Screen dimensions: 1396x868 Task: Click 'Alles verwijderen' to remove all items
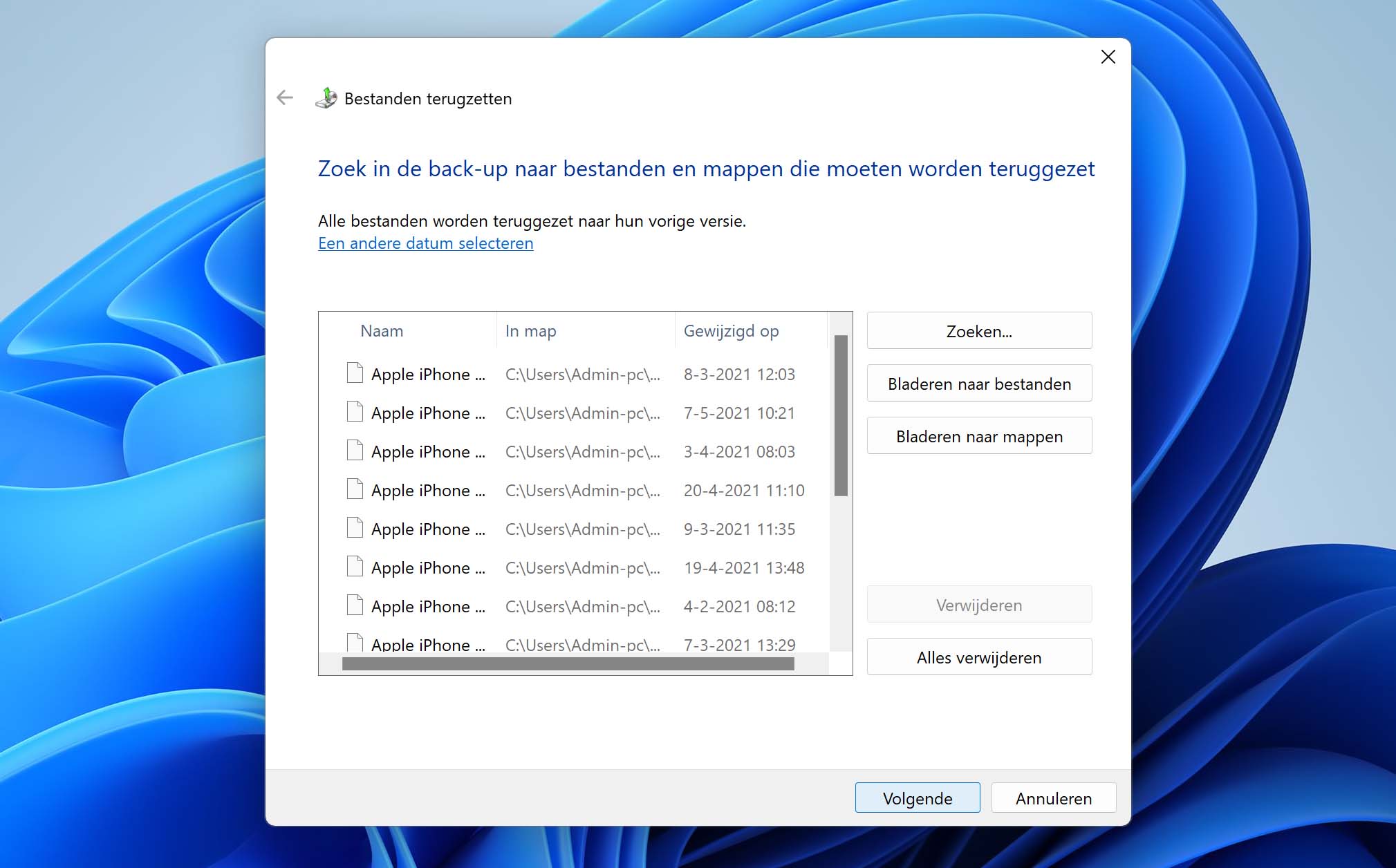(979, 657)
